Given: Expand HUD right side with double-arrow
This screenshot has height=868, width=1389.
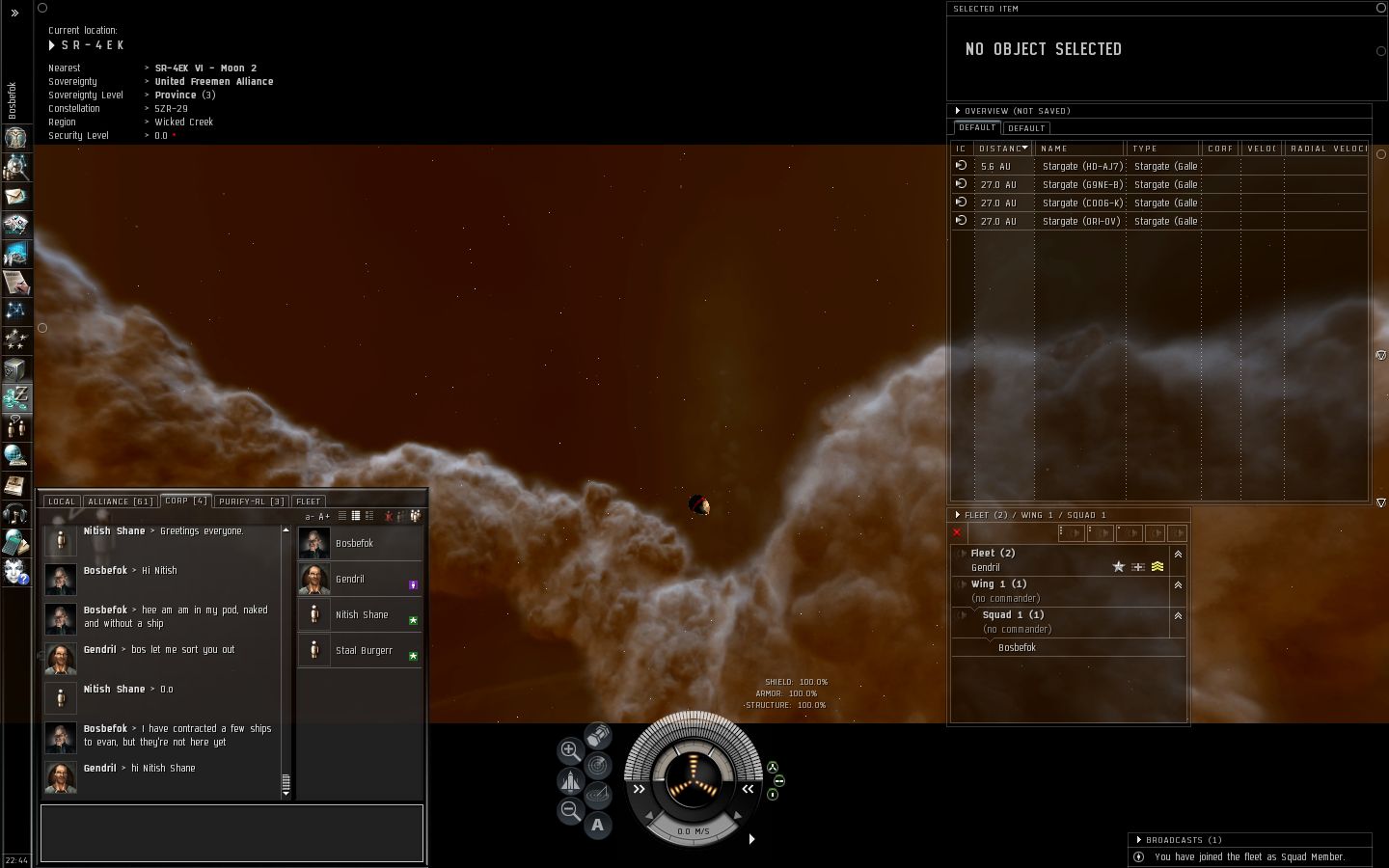Looking at the screenshot, I should 748,789.
